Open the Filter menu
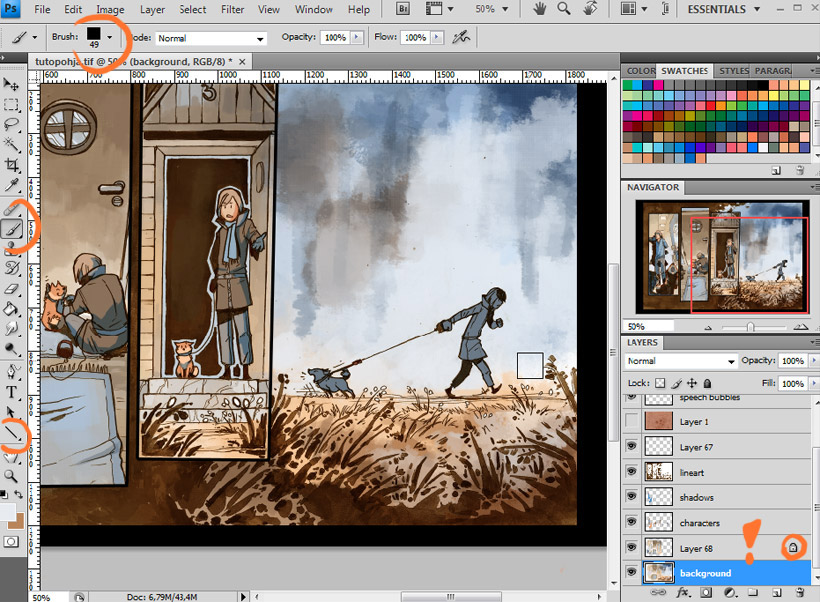Viewport: 820px width, 602px height. point(232,10)
